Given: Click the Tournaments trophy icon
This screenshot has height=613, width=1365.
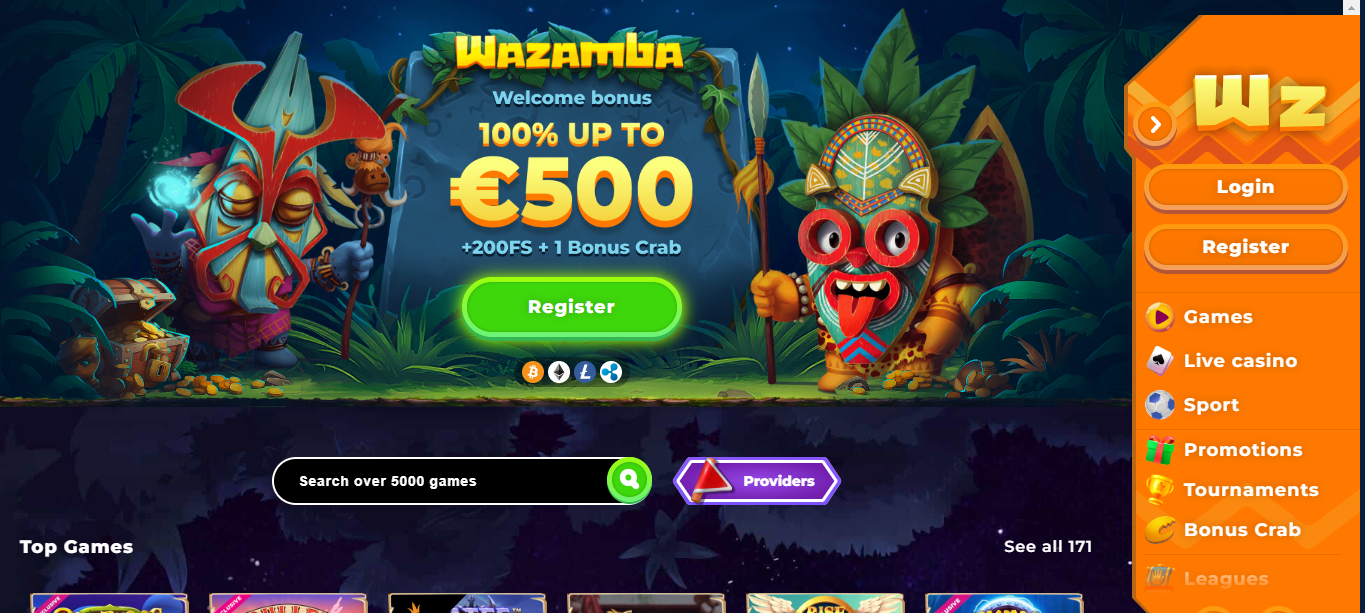Looking at the screenshot, I should point(1160,490).
